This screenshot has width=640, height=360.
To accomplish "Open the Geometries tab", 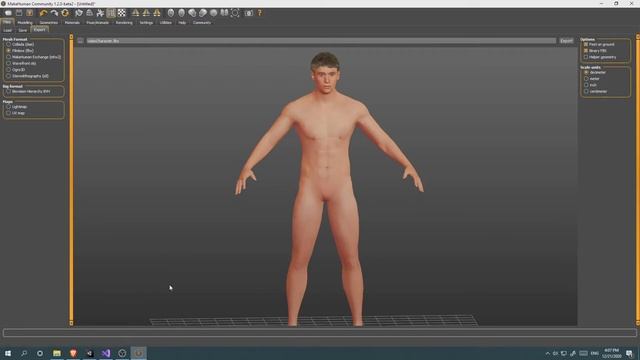I will (x=49, y=22).
